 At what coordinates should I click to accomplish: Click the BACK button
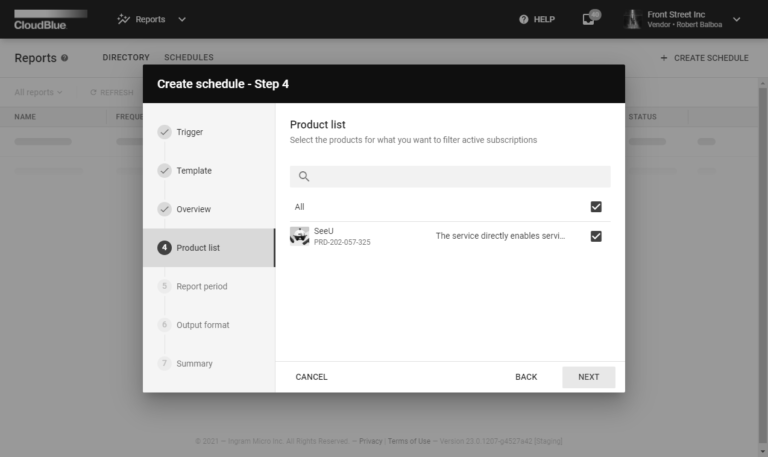(526, 377)
